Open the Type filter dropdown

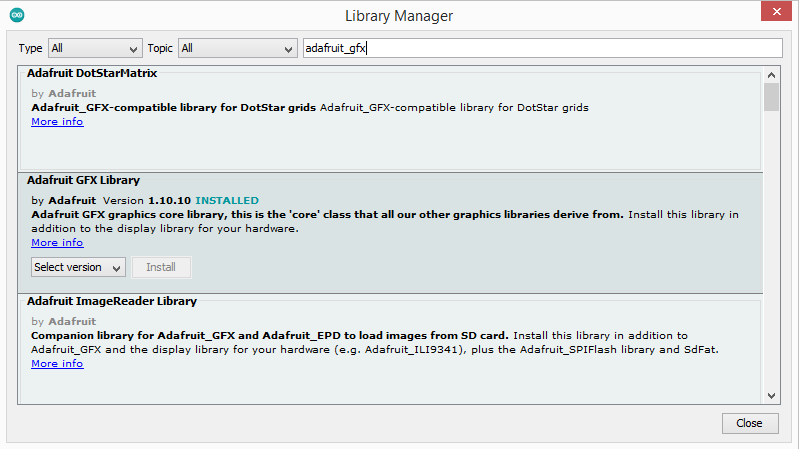pos(95,48)
